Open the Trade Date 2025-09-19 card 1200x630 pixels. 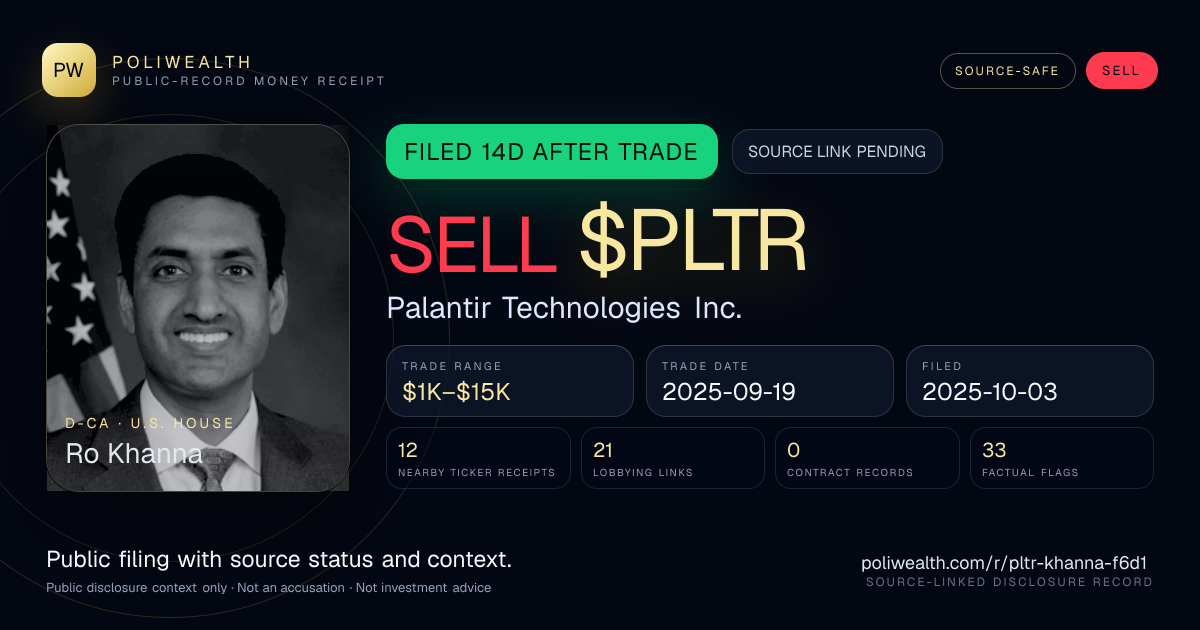pos(770,381)
